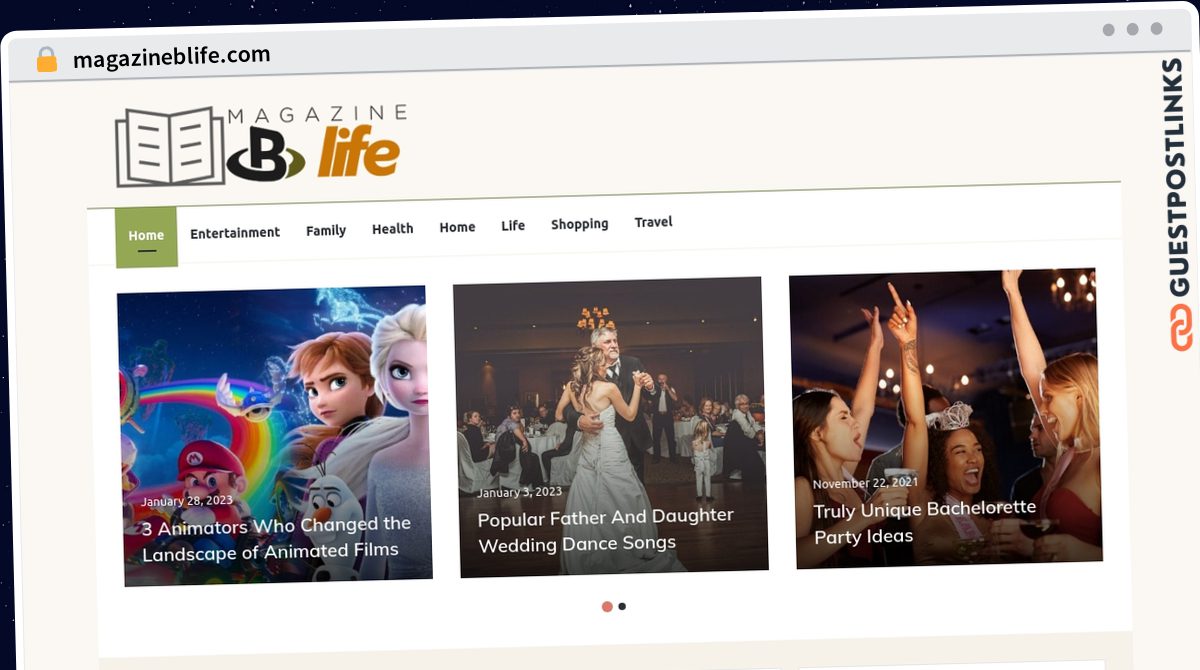Image resolution: width=1200 pixels, height=670 pixels.
Task: Click the November 22, 2021 date
Action: 866,483
